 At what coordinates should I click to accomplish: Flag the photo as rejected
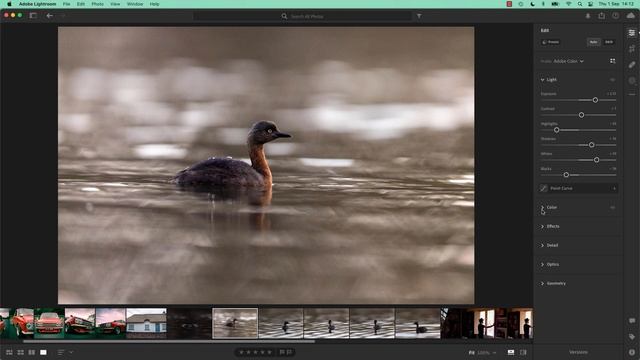289,352
